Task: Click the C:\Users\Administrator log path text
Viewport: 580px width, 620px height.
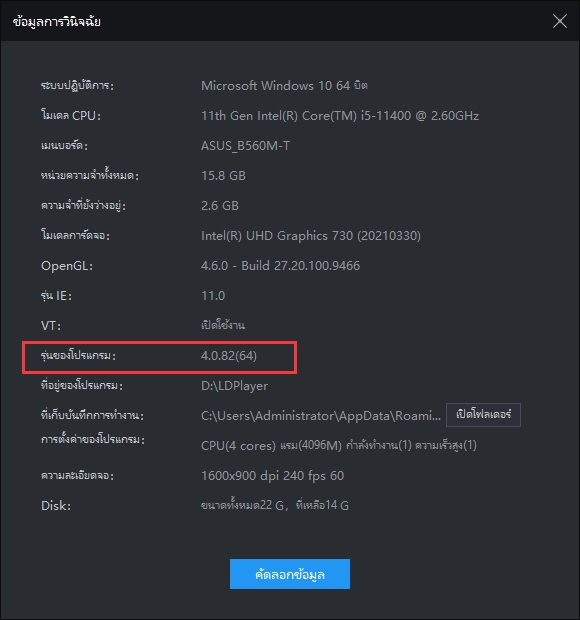Action: click(321, 416)
